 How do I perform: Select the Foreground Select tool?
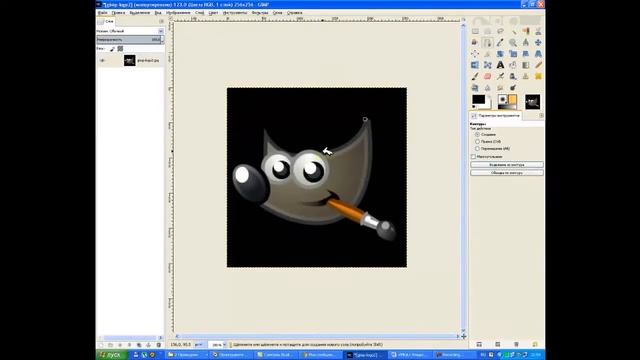click(x=475, y=42)
